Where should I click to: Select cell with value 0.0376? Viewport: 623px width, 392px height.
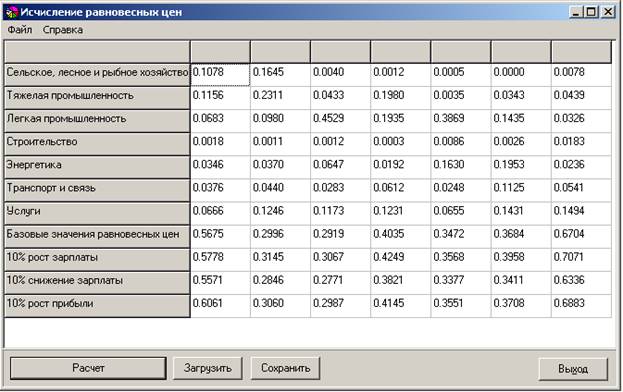point(221,190)
